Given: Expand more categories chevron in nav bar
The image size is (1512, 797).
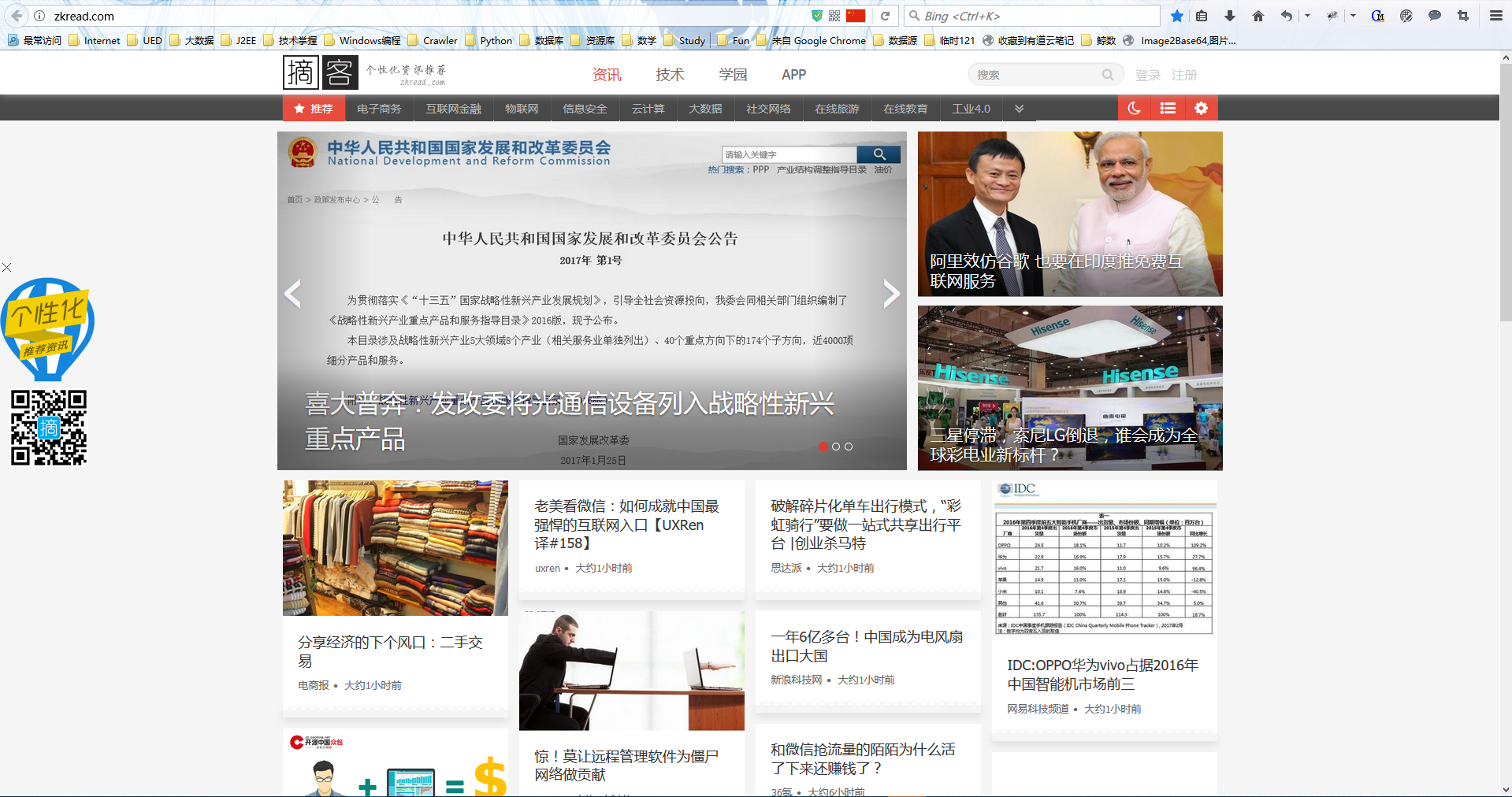Looking at the screenshot, I should [1019, 109].
